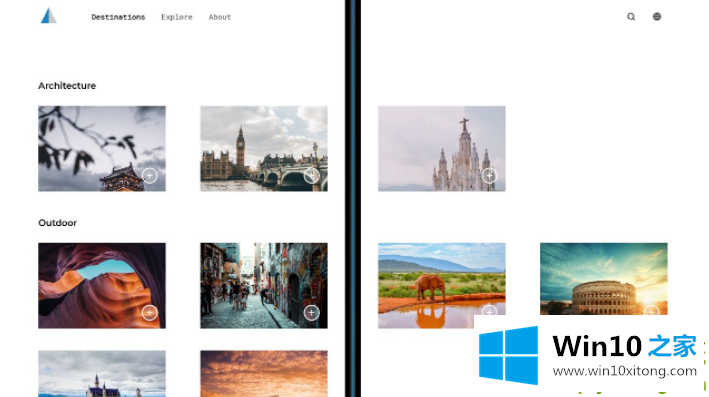
Task: Open the graffiti alley street thumbnail
Action: (264, 286)
